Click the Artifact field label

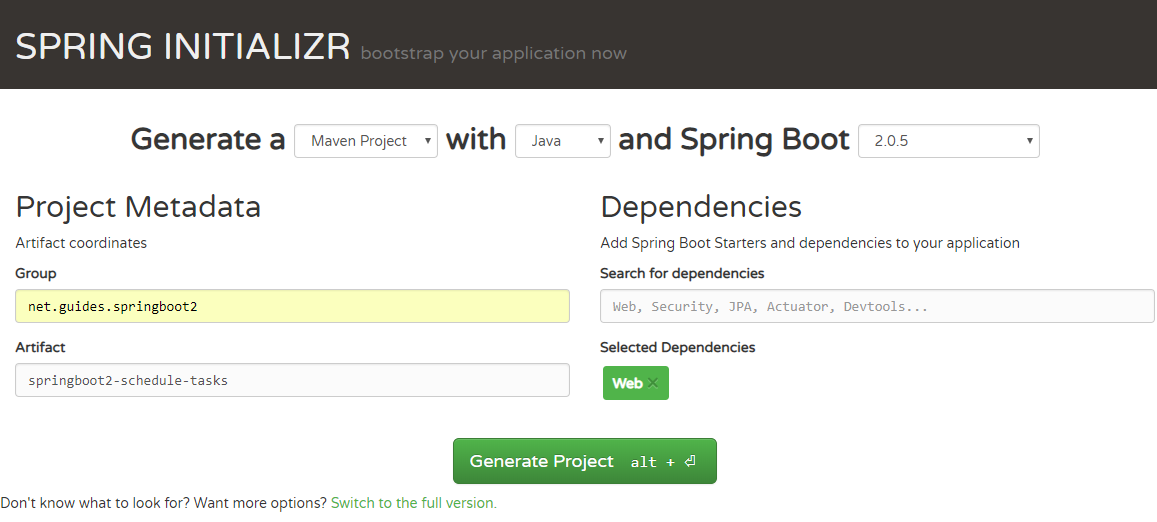tap(40, 347)
